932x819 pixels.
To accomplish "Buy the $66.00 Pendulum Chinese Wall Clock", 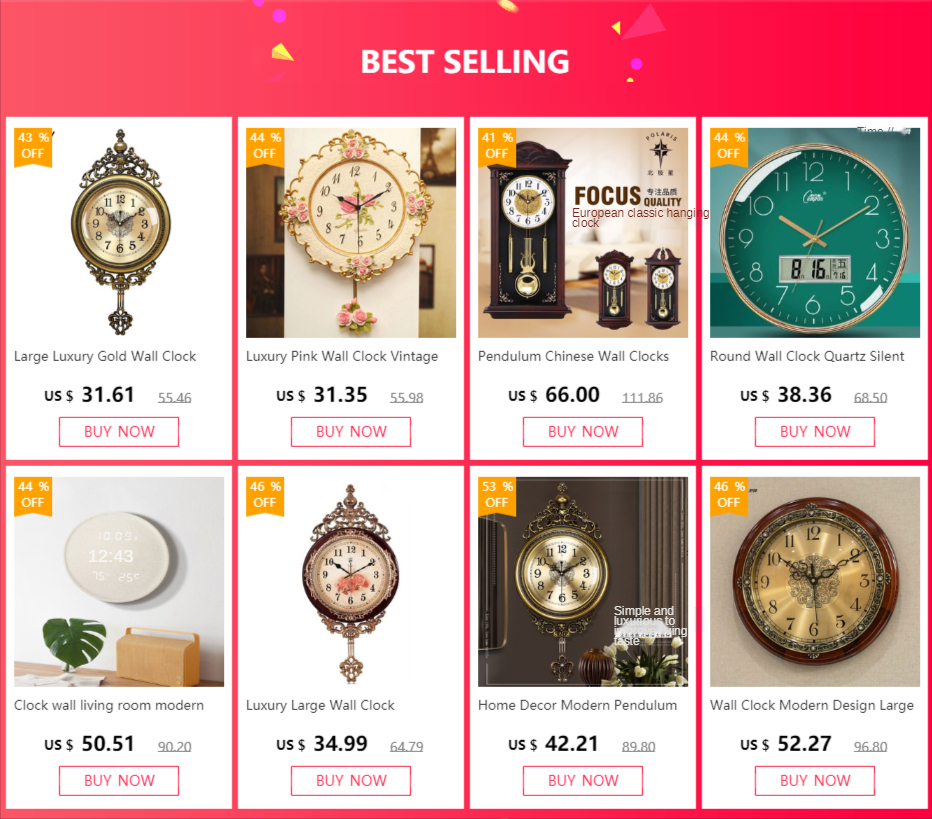I will (583, 432).
